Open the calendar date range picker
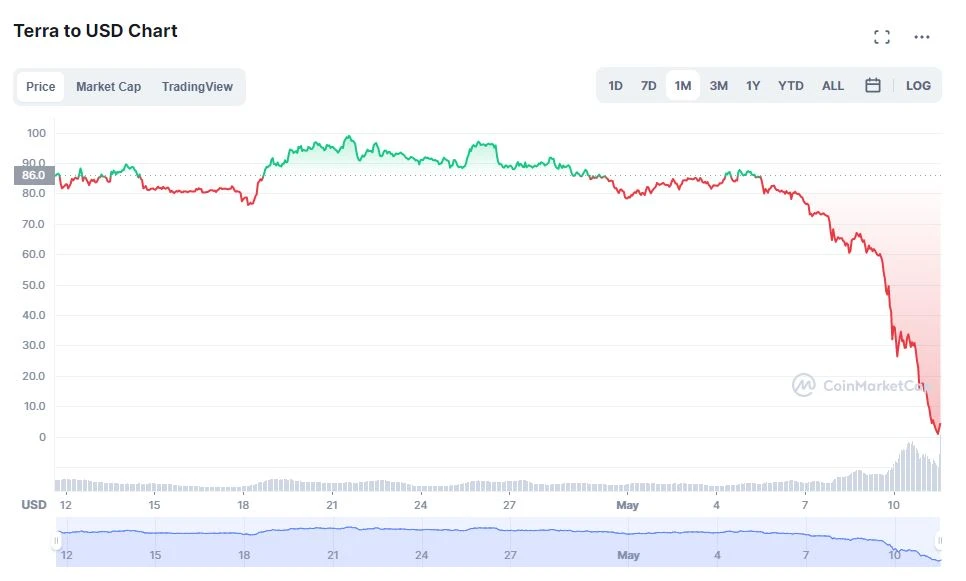 click(872, 86)
